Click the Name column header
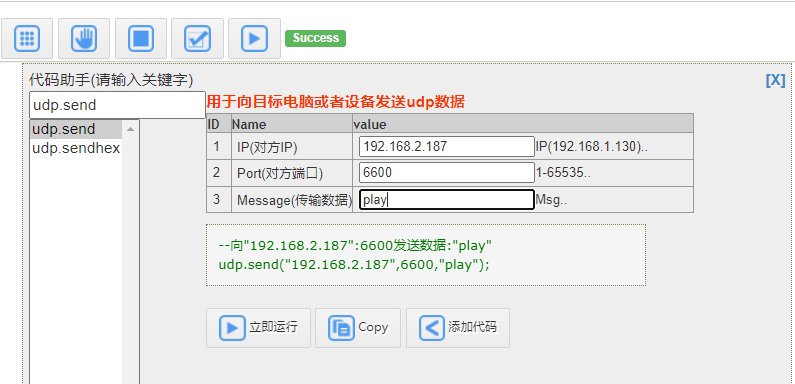The image size is (795, 384). [x=249, y=124]
